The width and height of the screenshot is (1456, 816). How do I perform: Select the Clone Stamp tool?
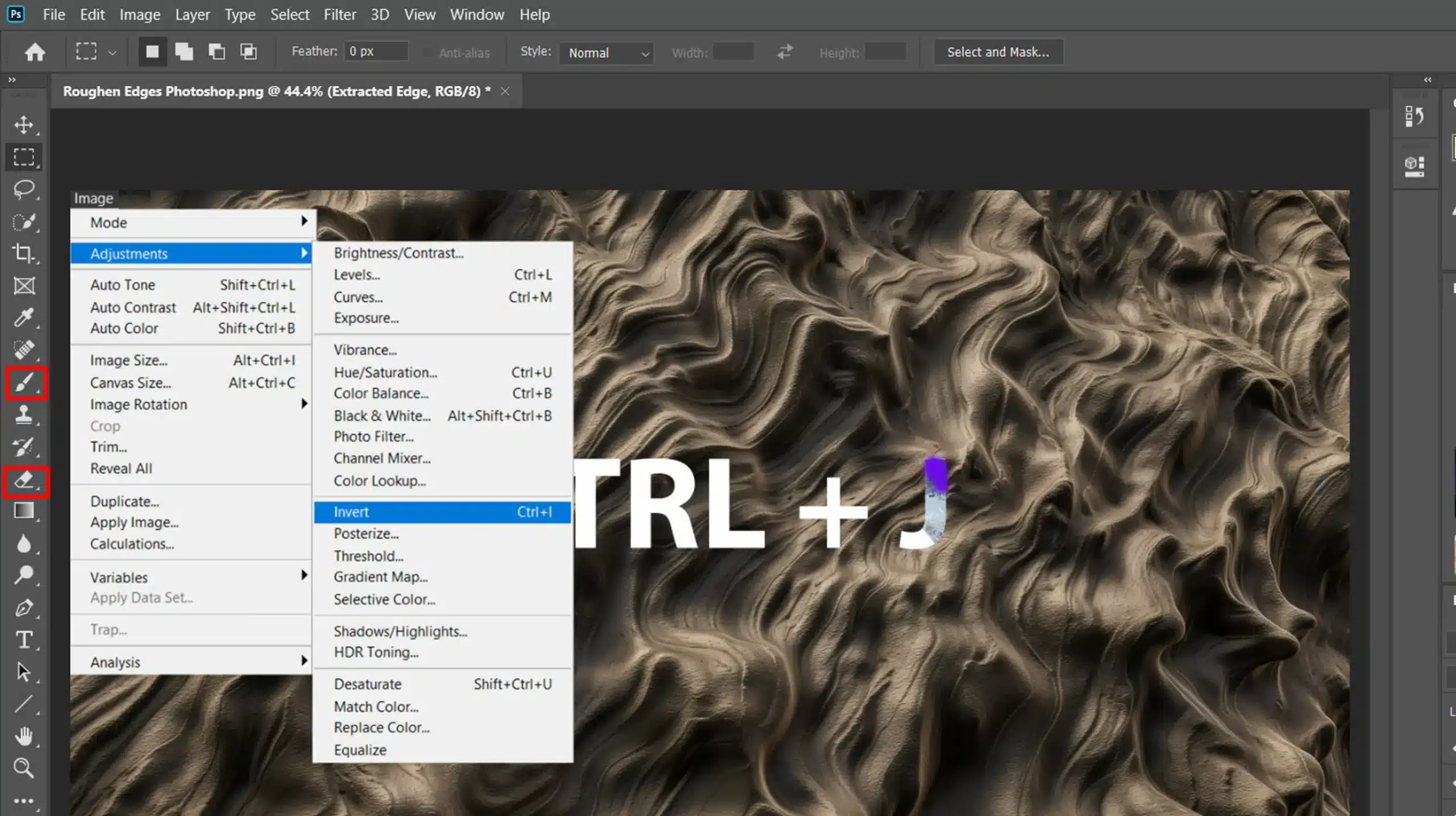(x=24, y=415)
